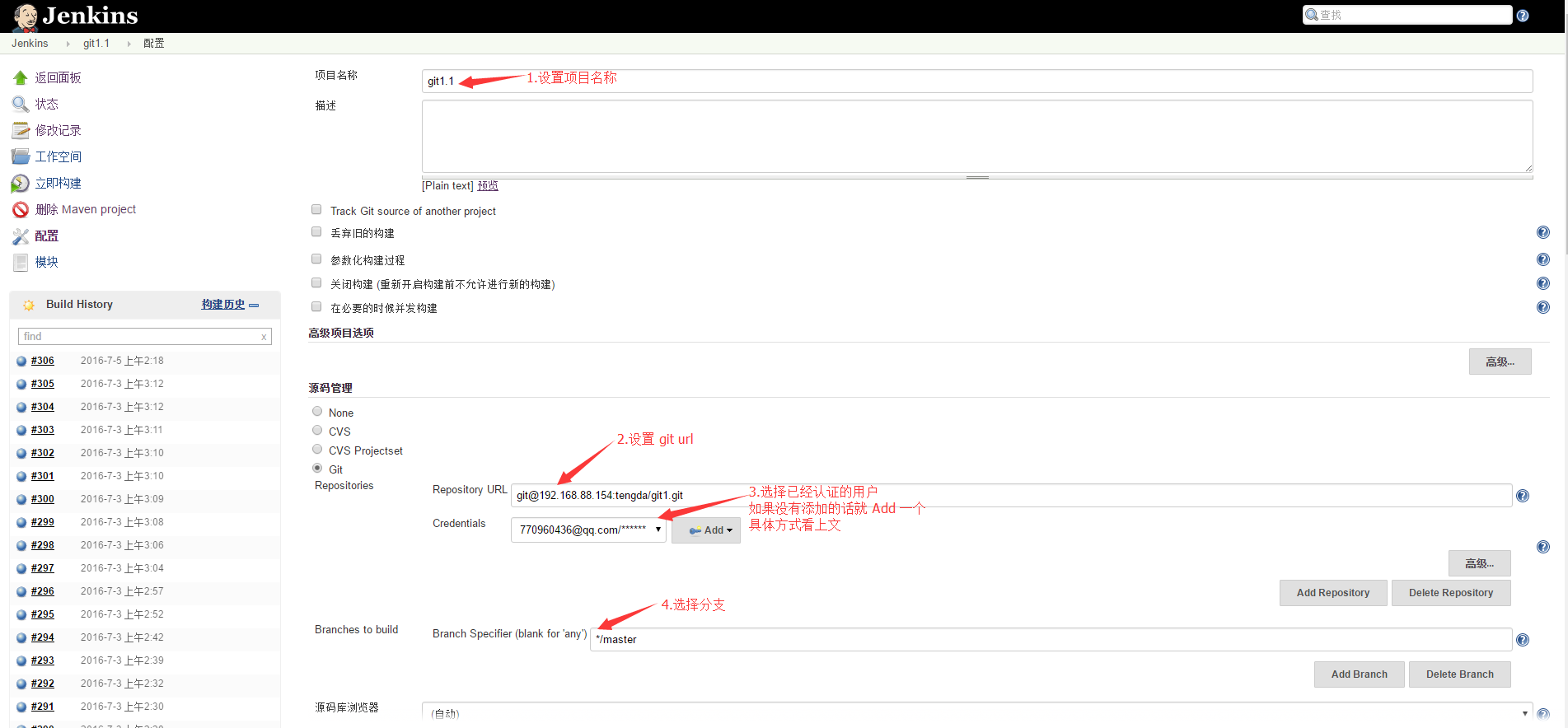Check the 在必要的时候并发构建 checkbox

(x=316, y=306)
